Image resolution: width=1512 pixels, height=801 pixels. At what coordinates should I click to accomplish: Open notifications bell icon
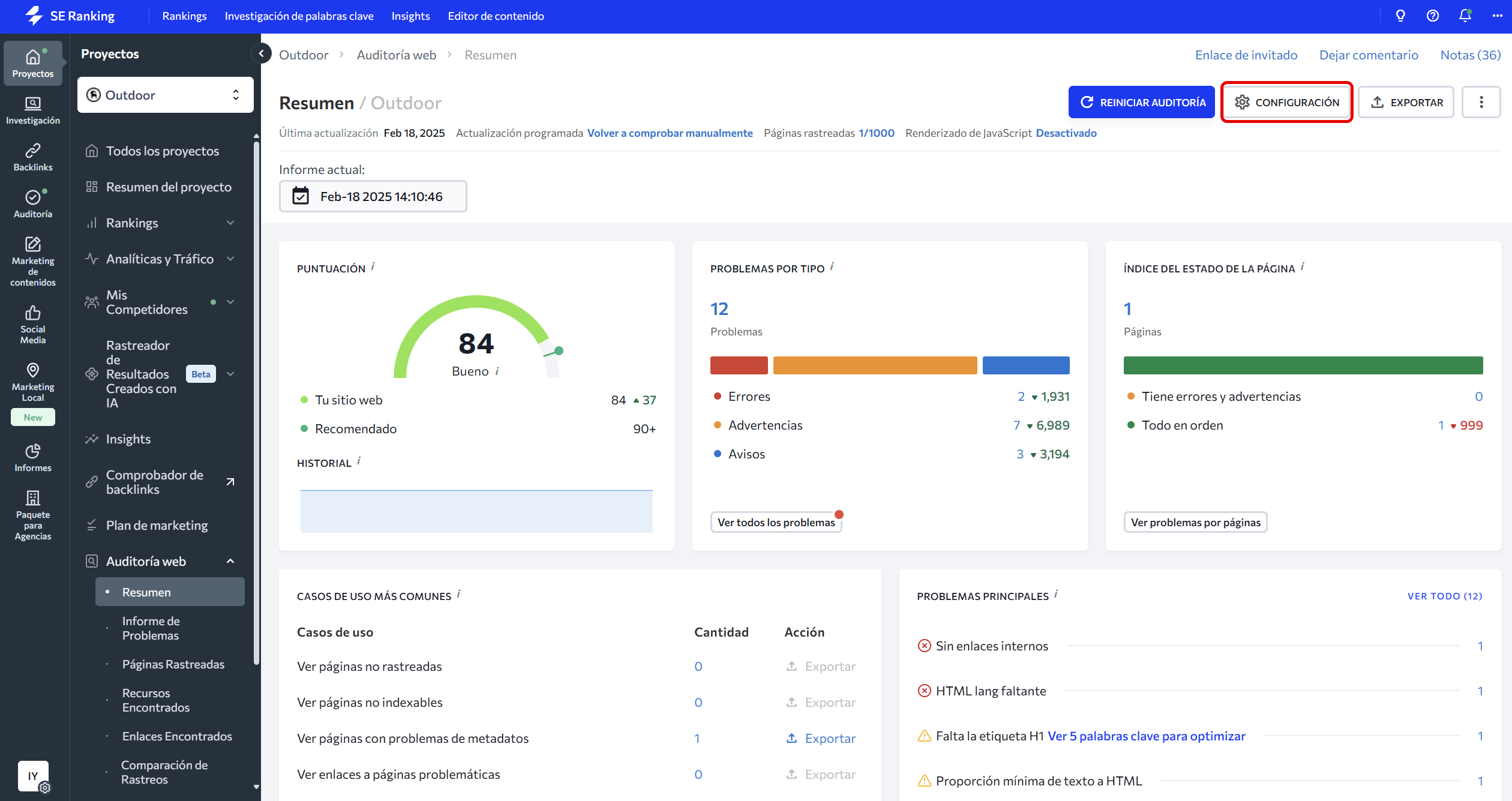tap(1465, 16)
